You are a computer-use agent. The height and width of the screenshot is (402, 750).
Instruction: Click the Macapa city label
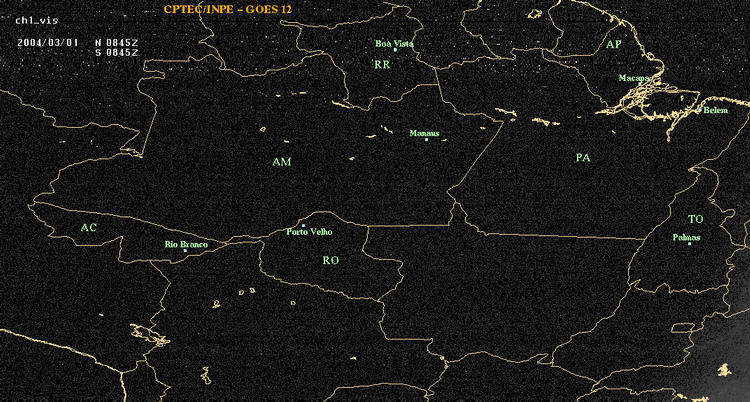pos(634,78)
